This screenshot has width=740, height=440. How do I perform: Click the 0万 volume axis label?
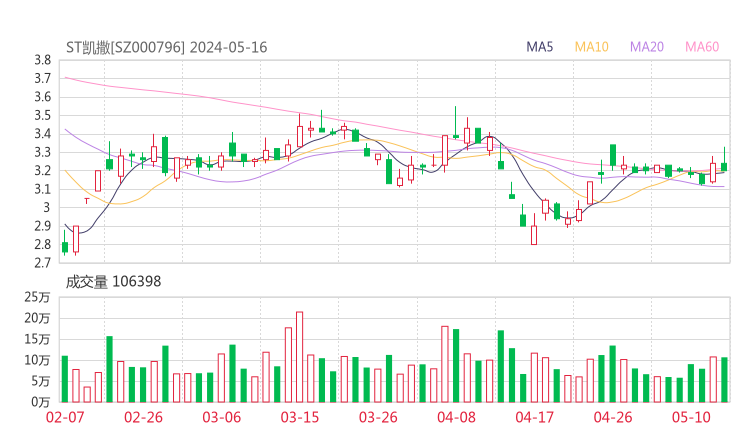pos(41,402)
